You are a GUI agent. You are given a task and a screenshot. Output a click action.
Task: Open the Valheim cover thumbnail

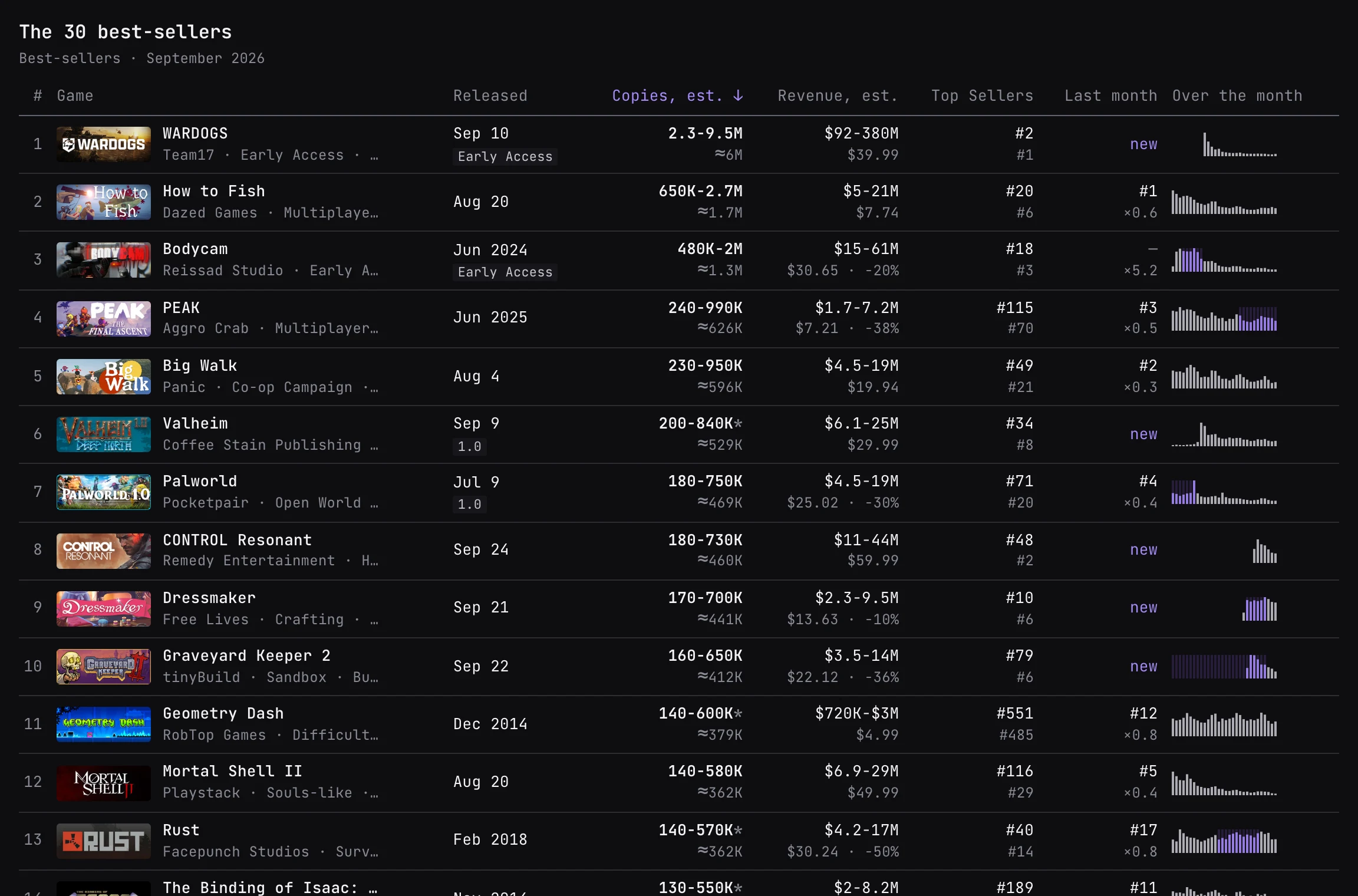pos(104,434)
